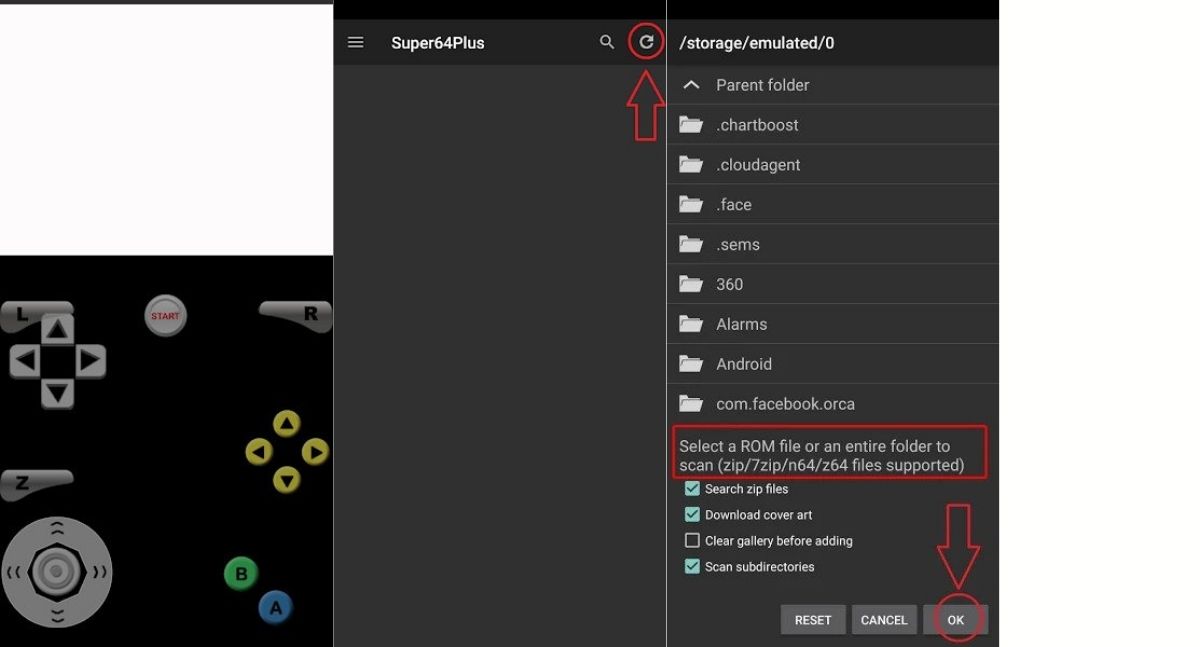Toggle the Scan subdirectories checkbox
This screenshot has width=1200, height=647.
(x=692, y=567)
